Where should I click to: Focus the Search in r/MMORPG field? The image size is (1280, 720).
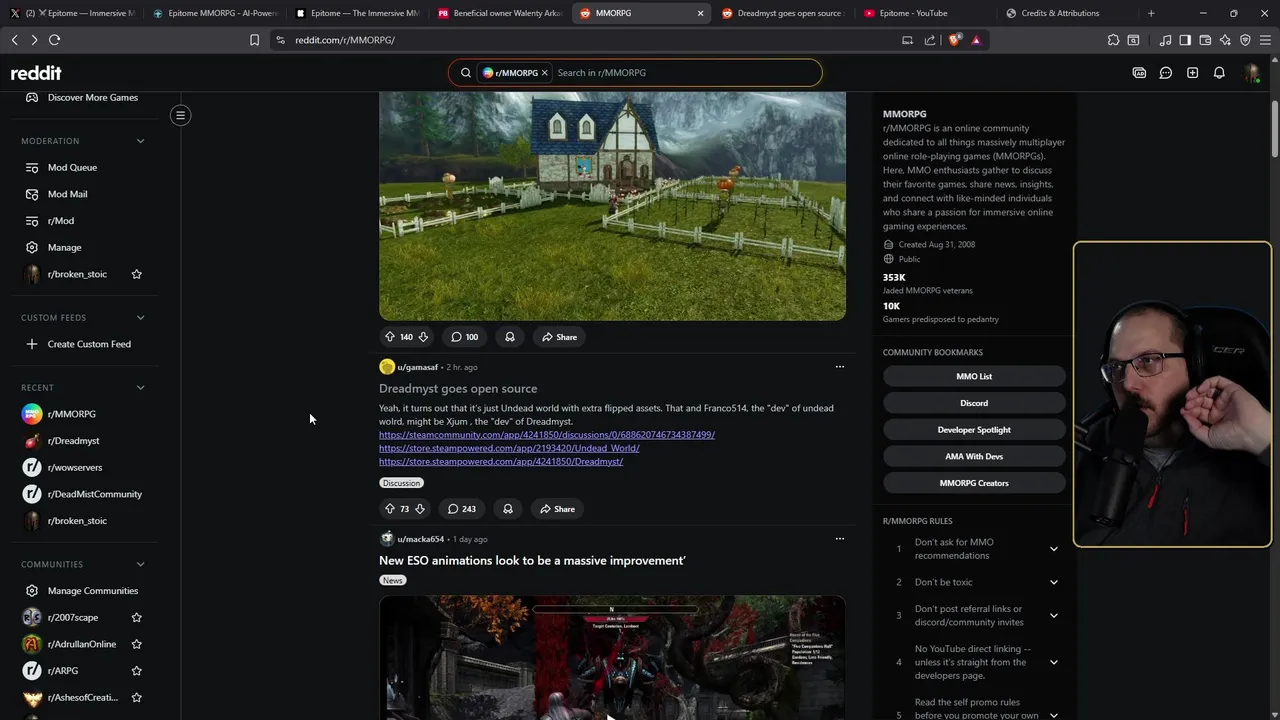click(x=685, y=73)
